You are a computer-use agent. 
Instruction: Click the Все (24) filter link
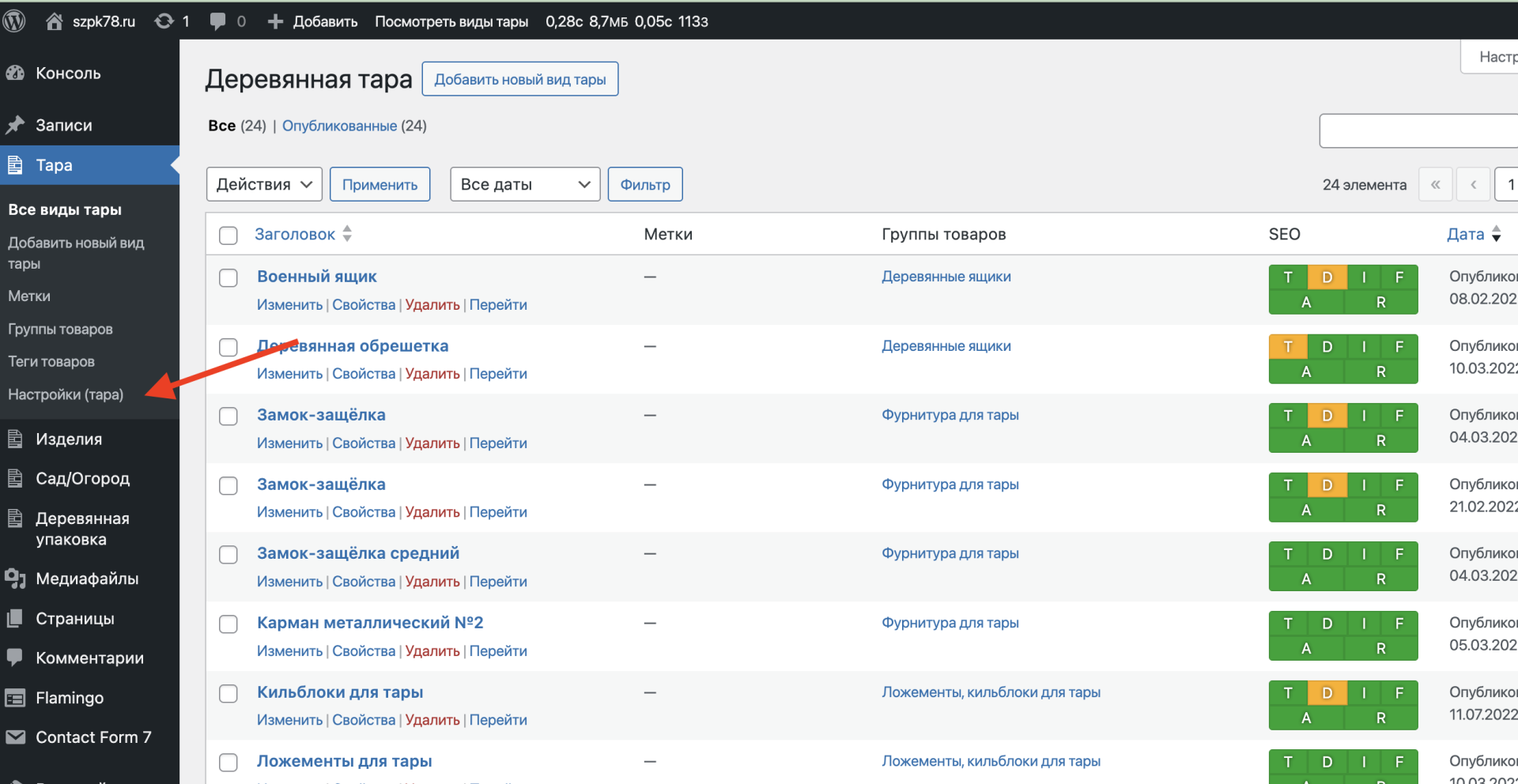tap(237, 126)
